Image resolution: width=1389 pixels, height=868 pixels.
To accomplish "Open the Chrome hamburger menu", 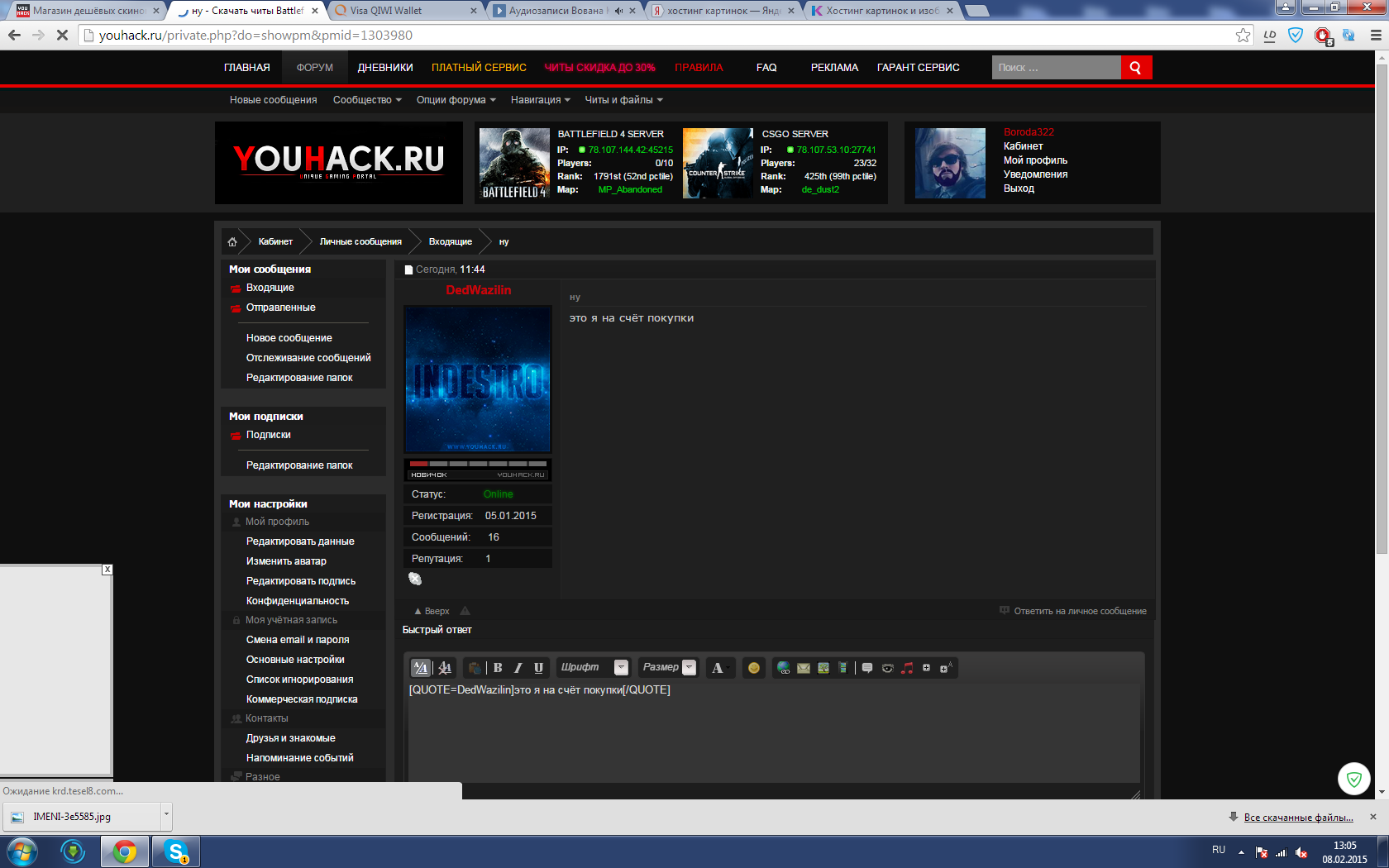I will tap(1376, 36).
